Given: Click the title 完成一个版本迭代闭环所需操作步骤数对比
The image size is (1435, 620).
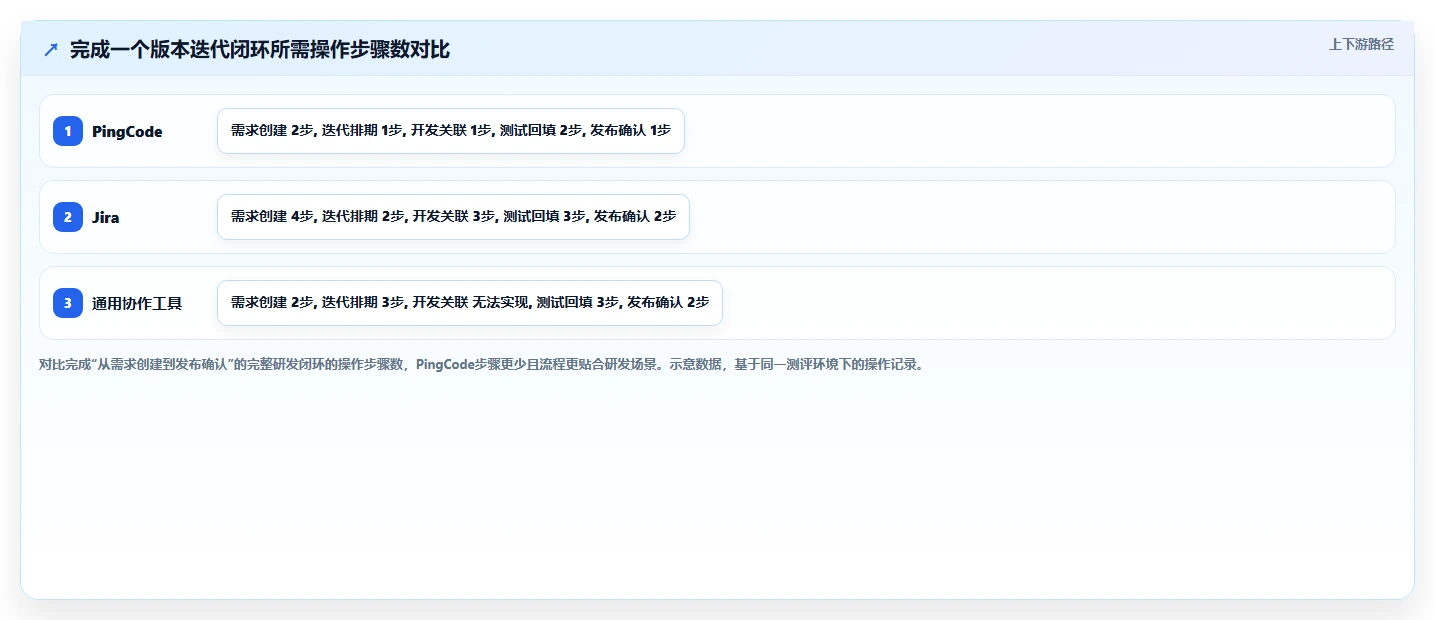Looking at the screenshot, I should (x=260, y=49).
